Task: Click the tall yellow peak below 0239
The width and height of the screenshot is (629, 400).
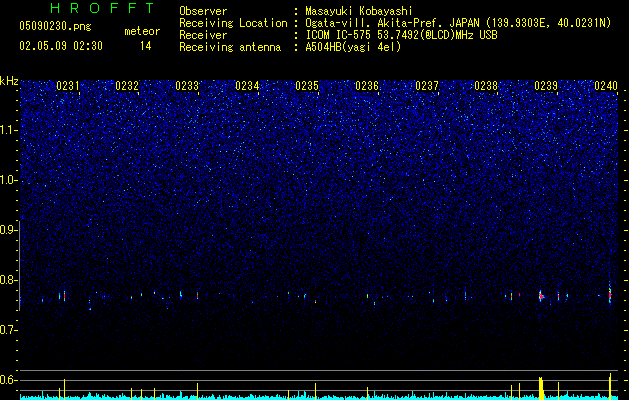Action: coord(541,388)
